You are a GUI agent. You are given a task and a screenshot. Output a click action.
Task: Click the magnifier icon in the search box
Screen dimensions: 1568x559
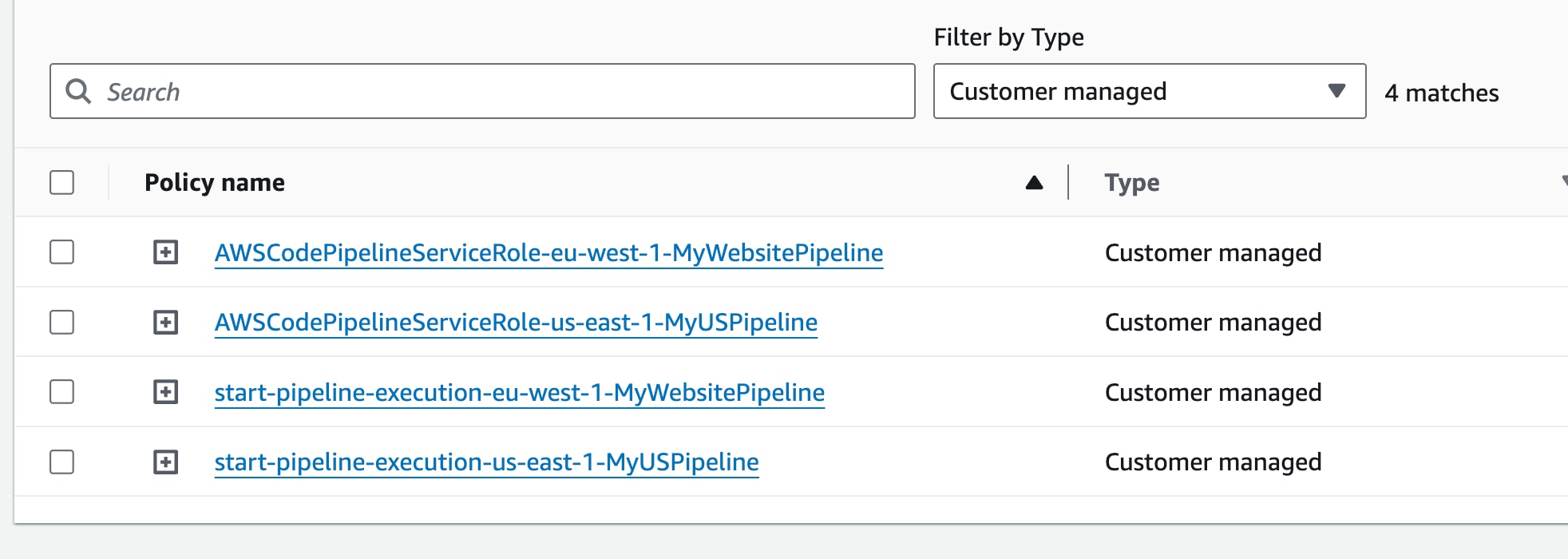[x=78, y=91]
